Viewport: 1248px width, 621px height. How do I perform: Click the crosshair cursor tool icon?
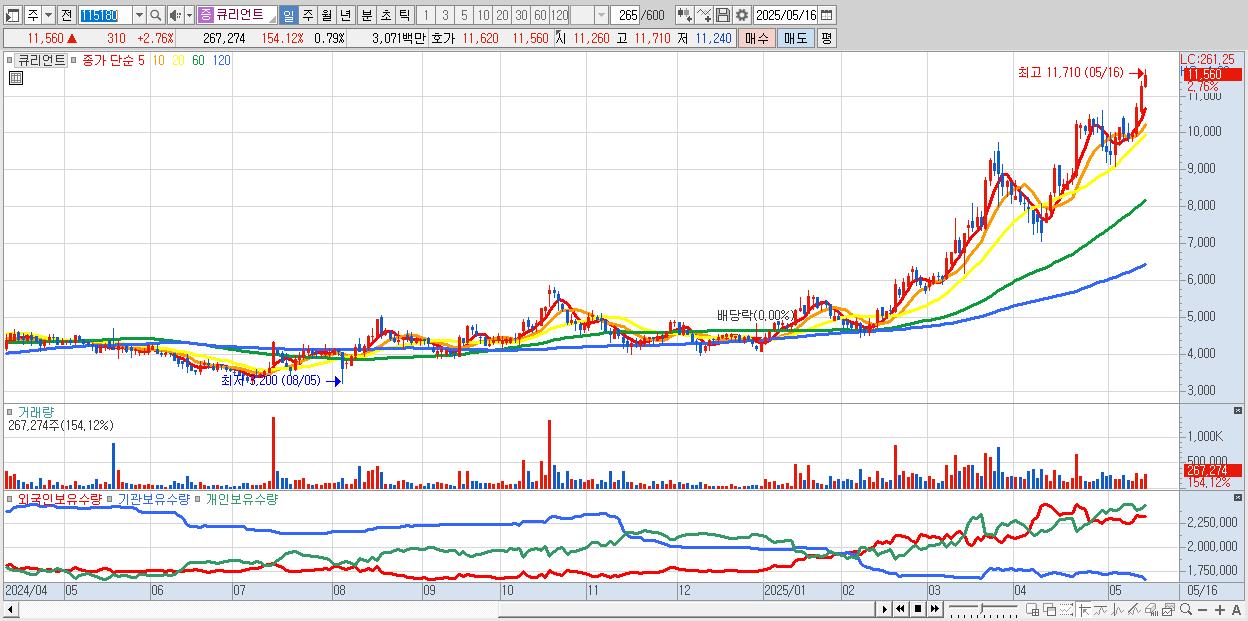(x=1084, y=609)
